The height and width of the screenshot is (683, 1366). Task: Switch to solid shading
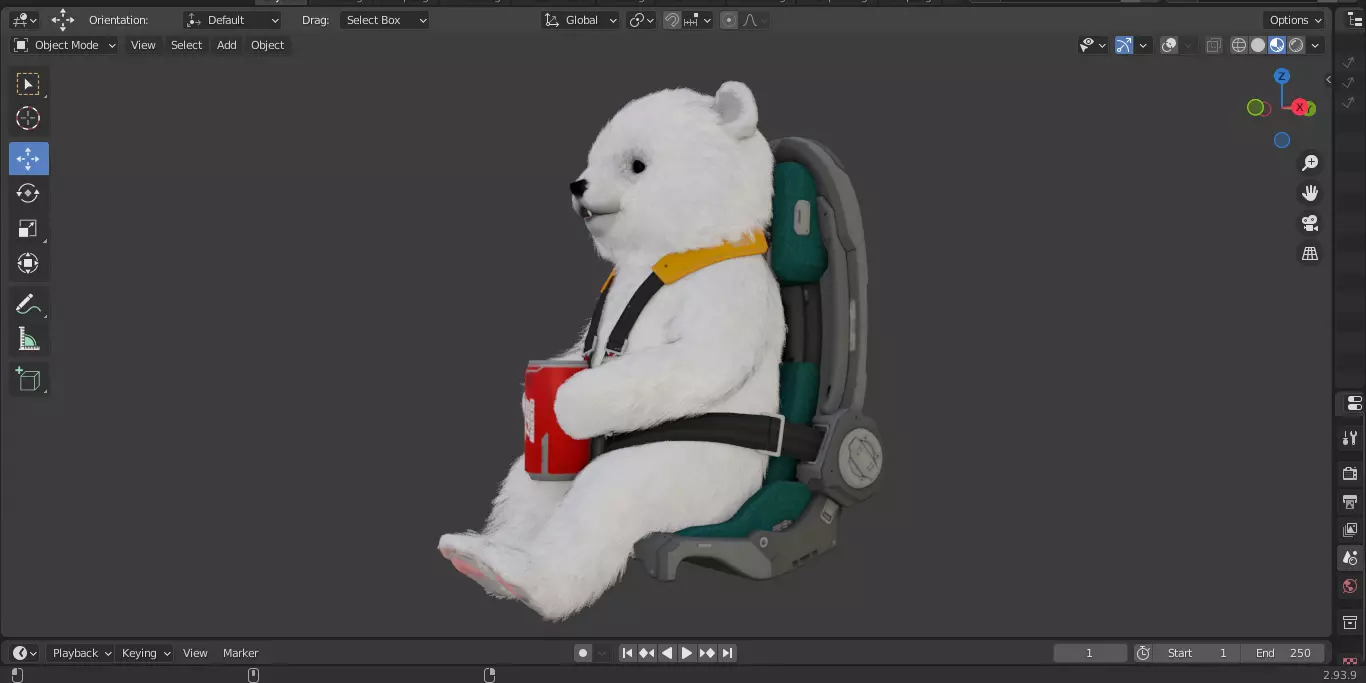click(x=1258, y=45)
